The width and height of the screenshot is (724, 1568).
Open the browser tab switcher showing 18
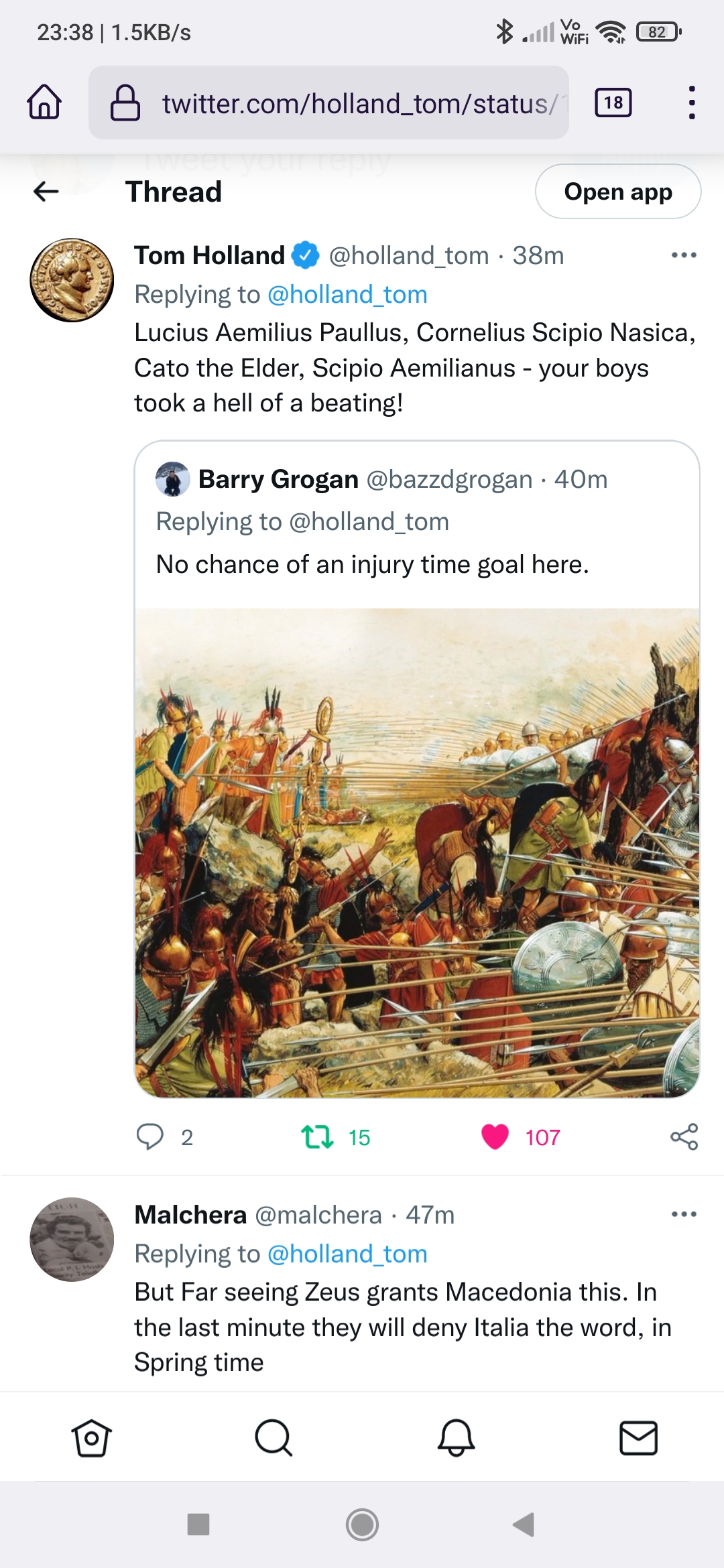click(613, 103)
